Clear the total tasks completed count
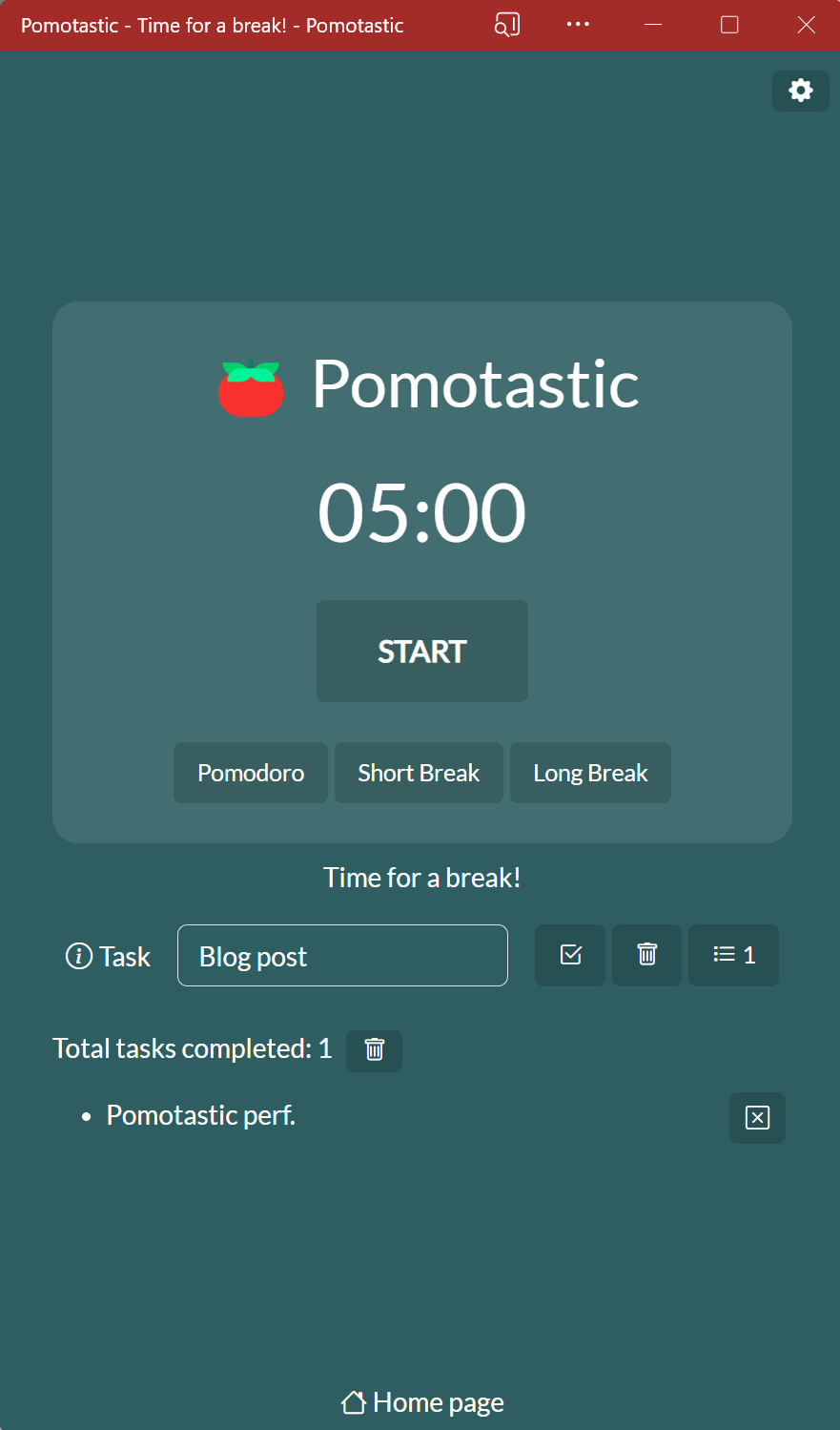 pos(374,1050)
